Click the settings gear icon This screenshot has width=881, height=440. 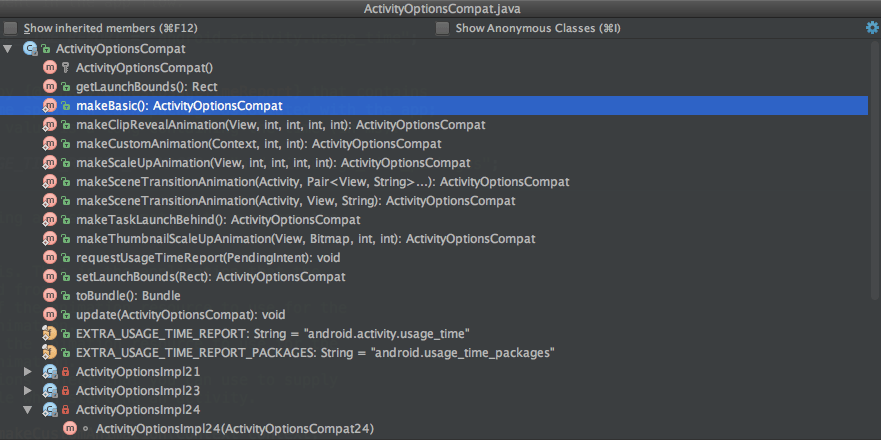tap(872, 28)
